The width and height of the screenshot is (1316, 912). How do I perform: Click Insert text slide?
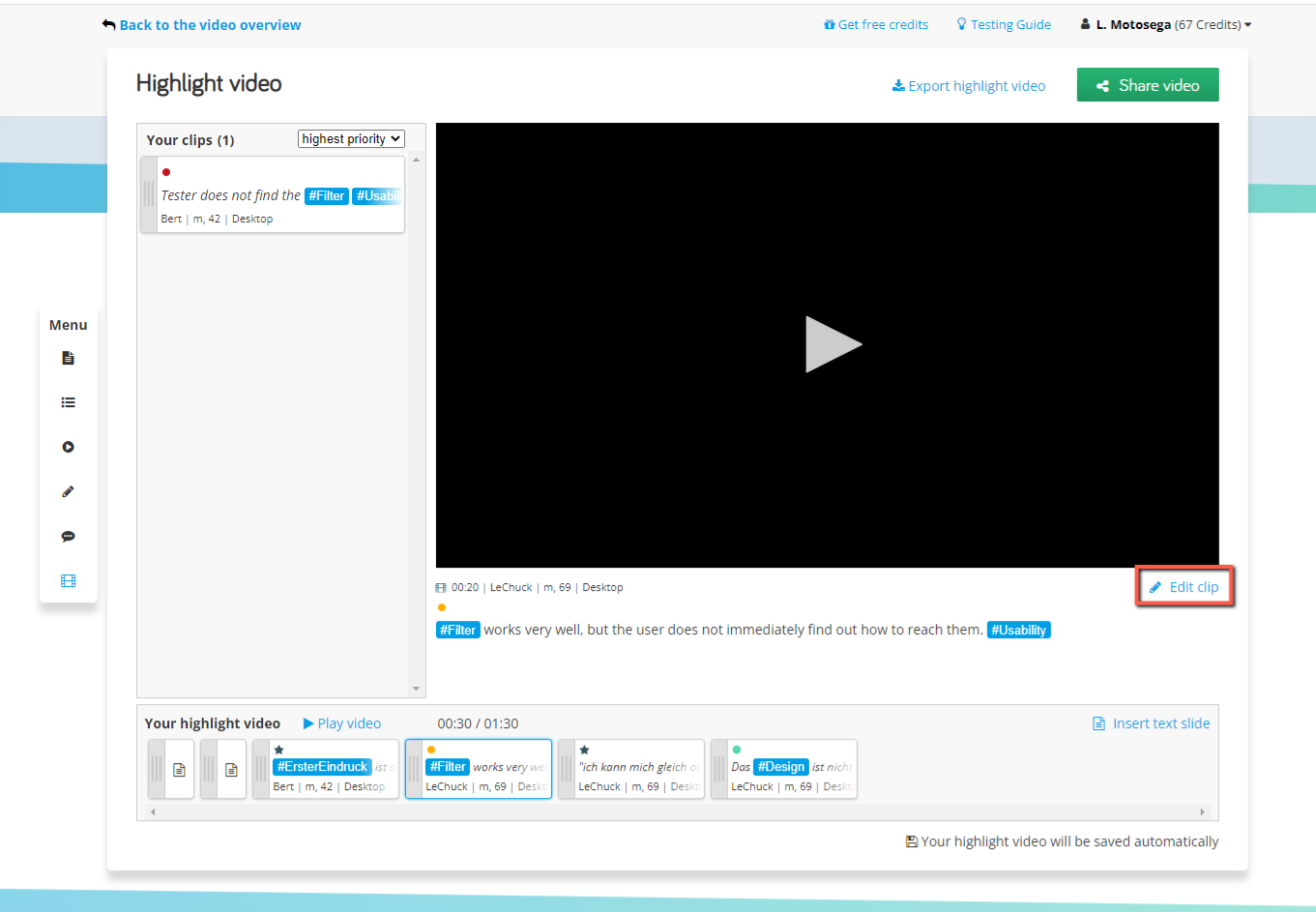pyautogui.click(x=1151, y=723)
